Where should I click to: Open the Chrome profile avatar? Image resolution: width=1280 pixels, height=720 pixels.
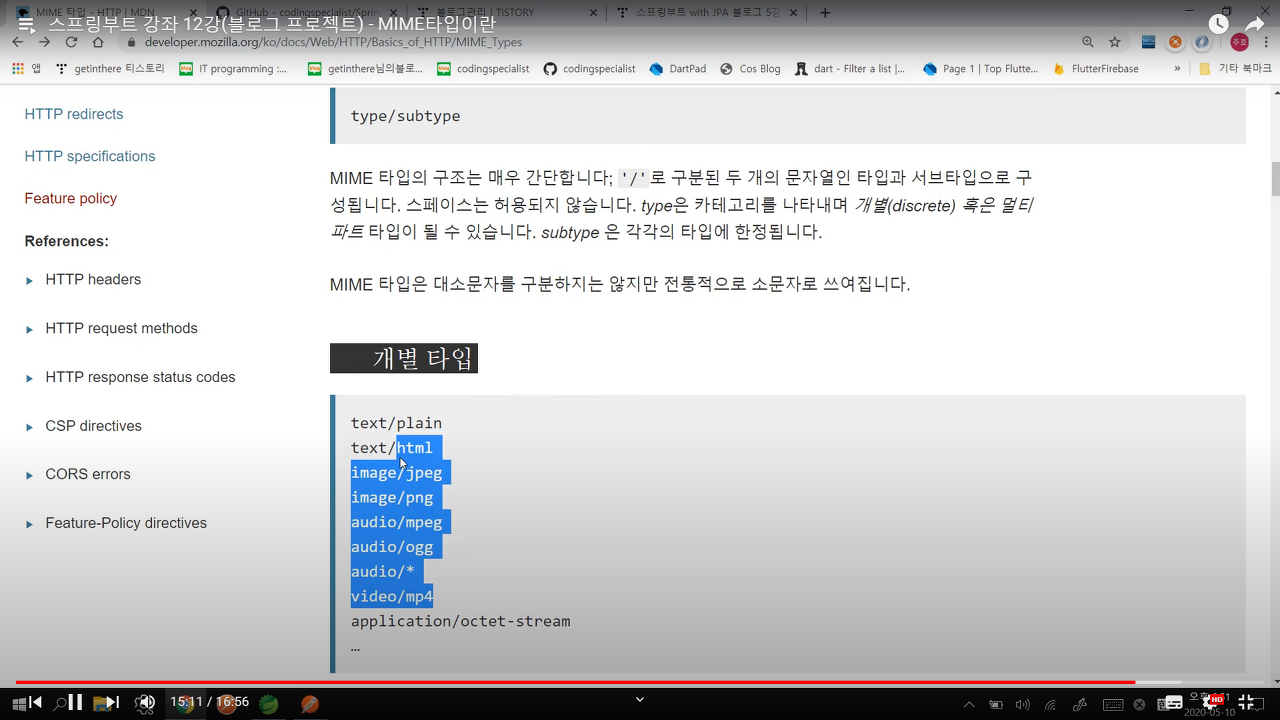click(1240, 42)
